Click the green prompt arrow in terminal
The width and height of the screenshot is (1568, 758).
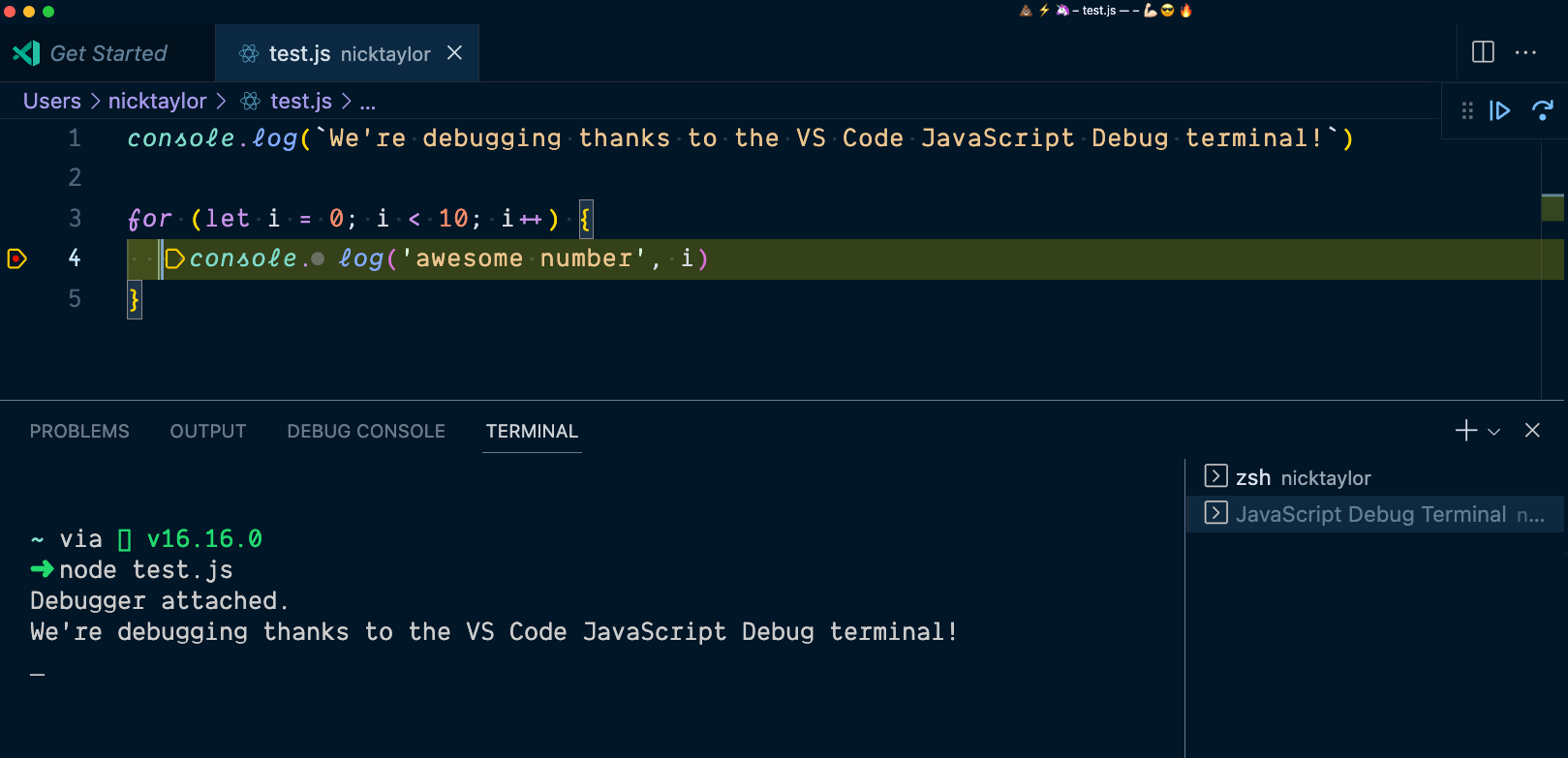[x=42, y=569]
